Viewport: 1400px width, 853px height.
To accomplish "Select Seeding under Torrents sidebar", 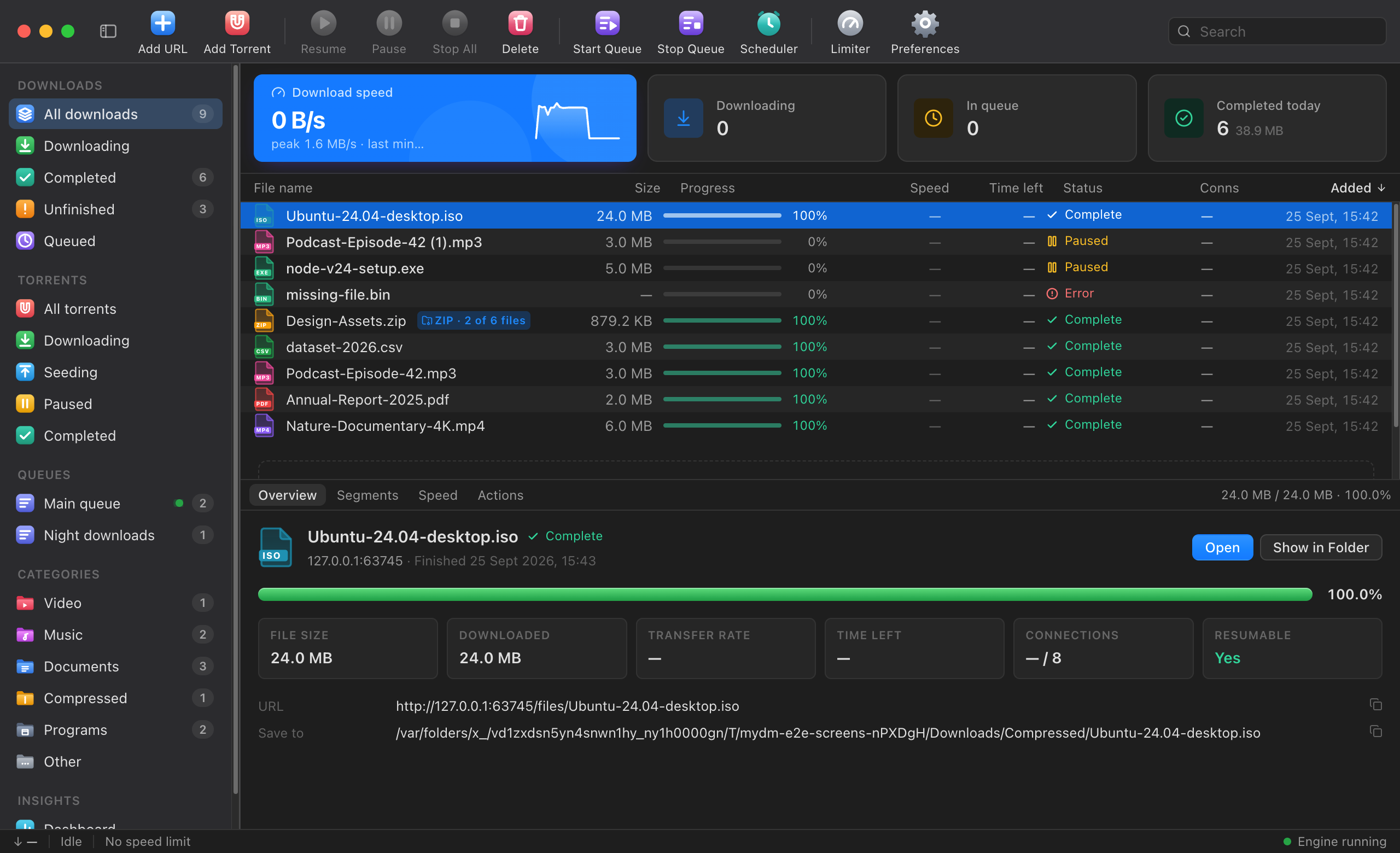I will [115, 372].
